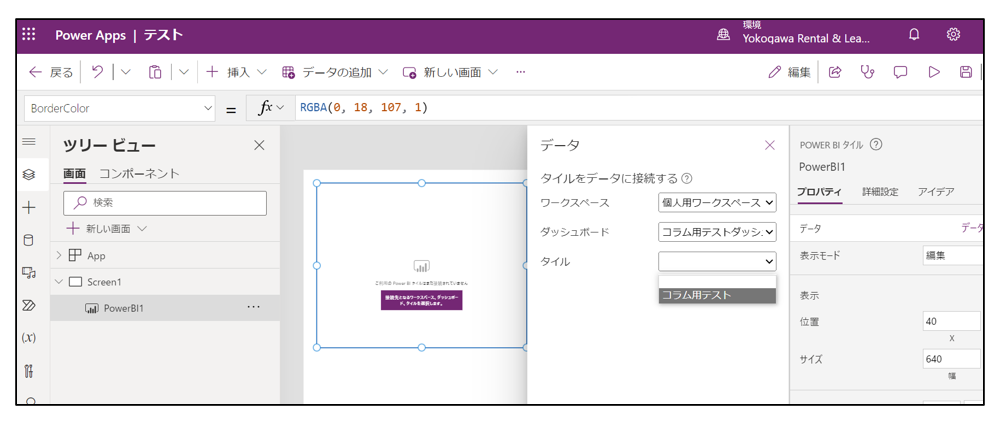Click the 検索 search field
This screenshot has width=1000, height=422.
tap(165, 203)
